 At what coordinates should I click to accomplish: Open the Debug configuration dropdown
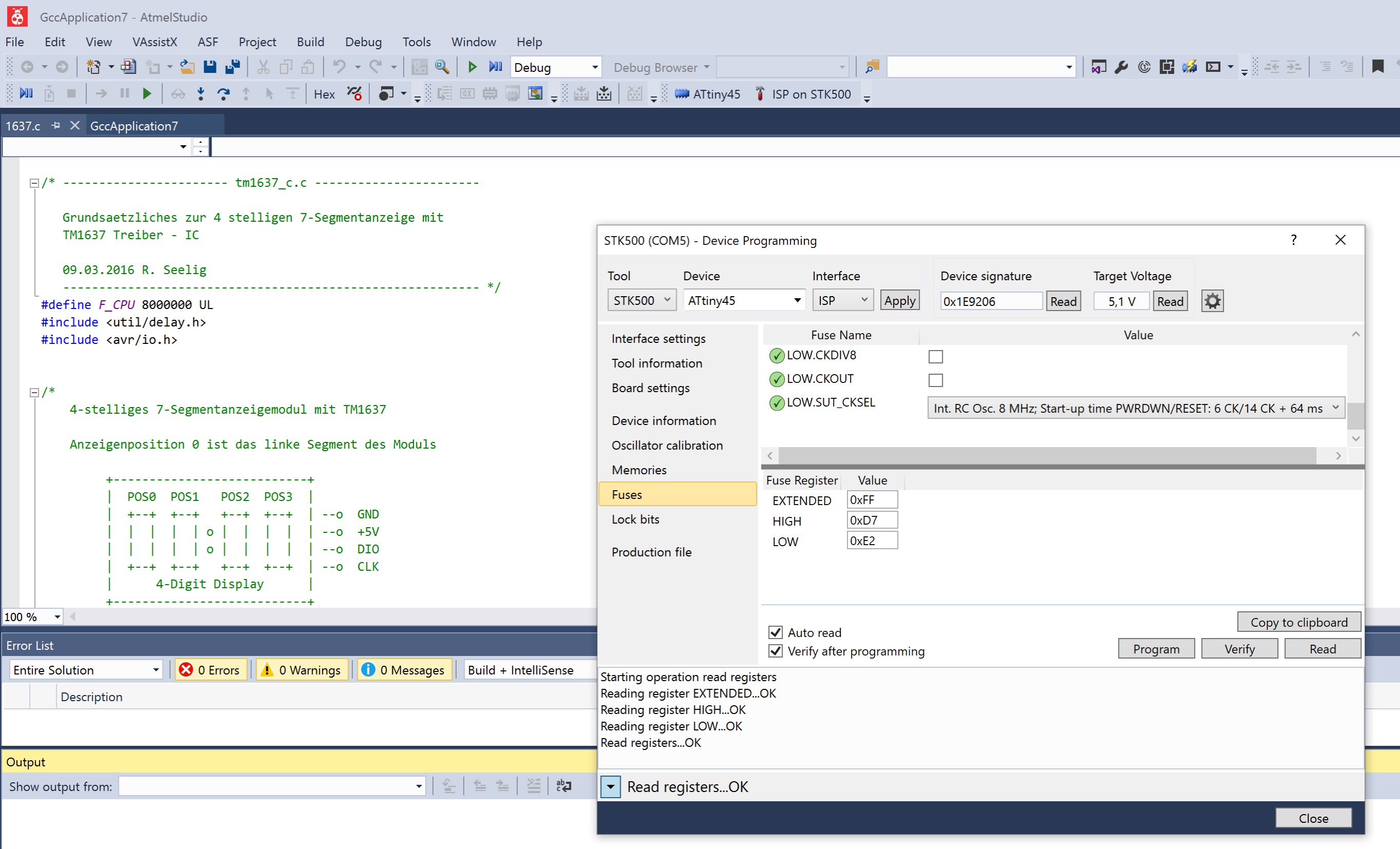[x=595, y=67]
